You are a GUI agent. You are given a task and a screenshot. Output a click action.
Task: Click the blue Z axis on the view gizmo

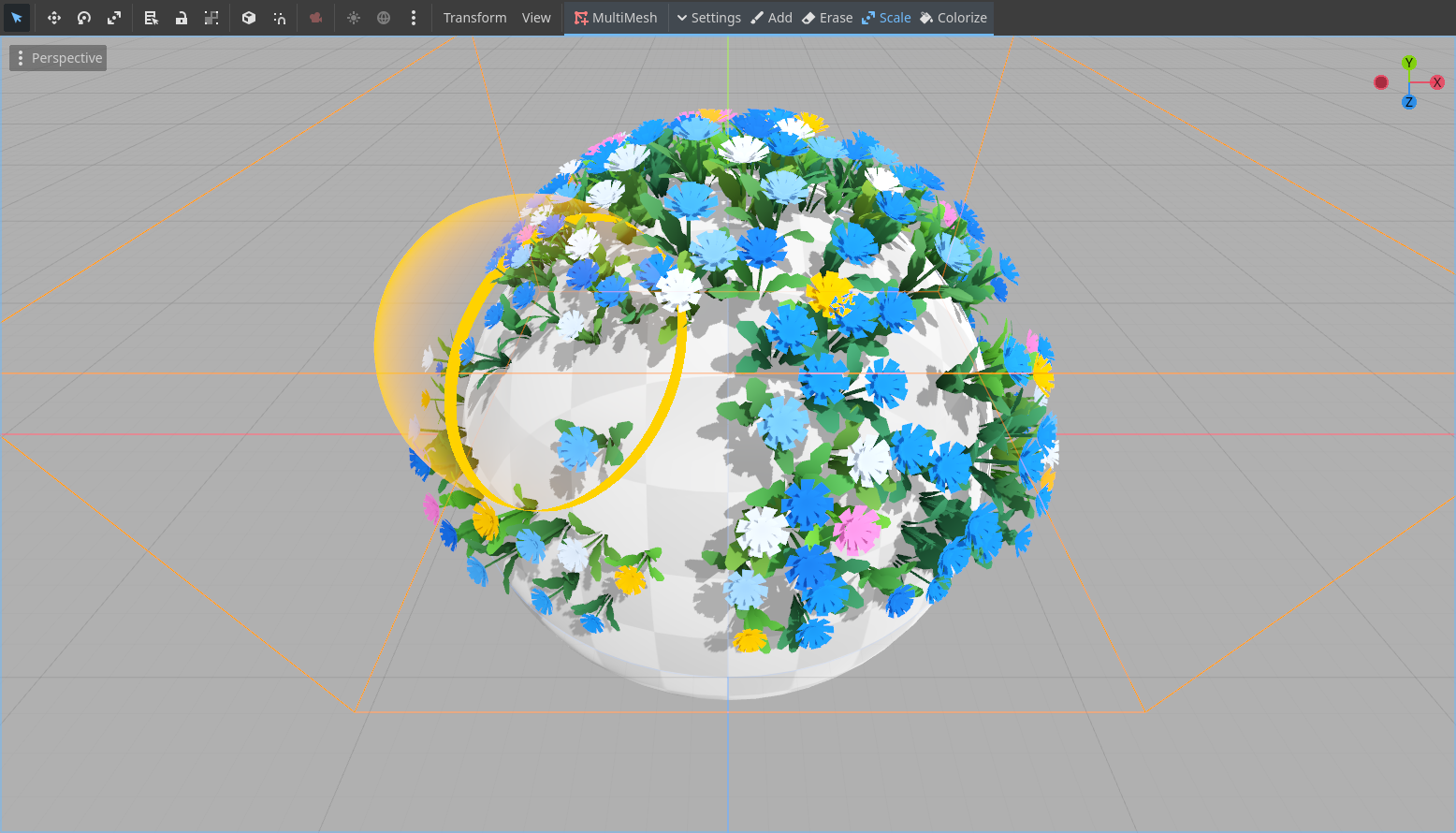tap(1409, 102)
